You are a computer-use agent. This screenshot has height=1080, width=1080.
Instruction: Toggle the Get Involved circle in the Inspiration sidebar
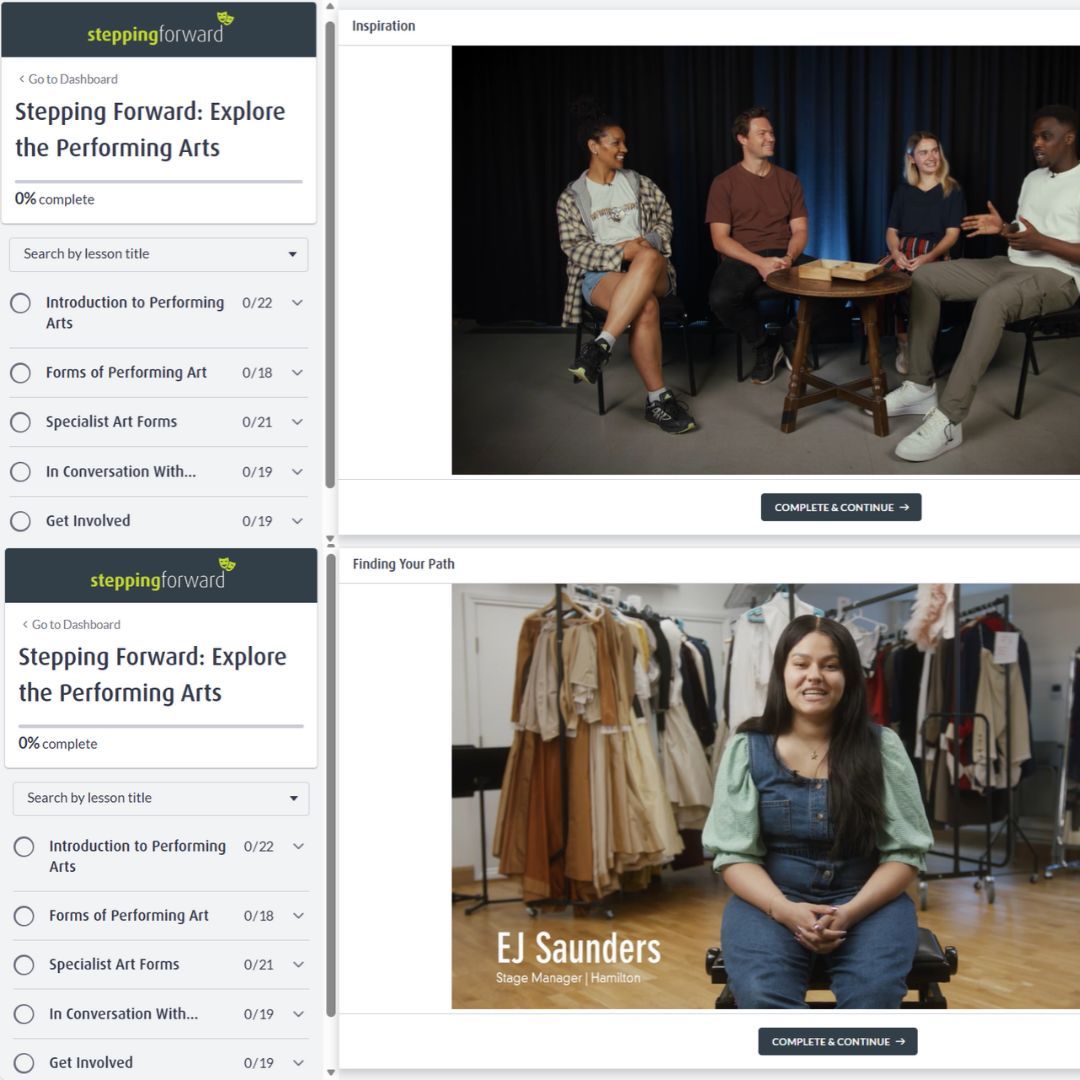[21, 521]
